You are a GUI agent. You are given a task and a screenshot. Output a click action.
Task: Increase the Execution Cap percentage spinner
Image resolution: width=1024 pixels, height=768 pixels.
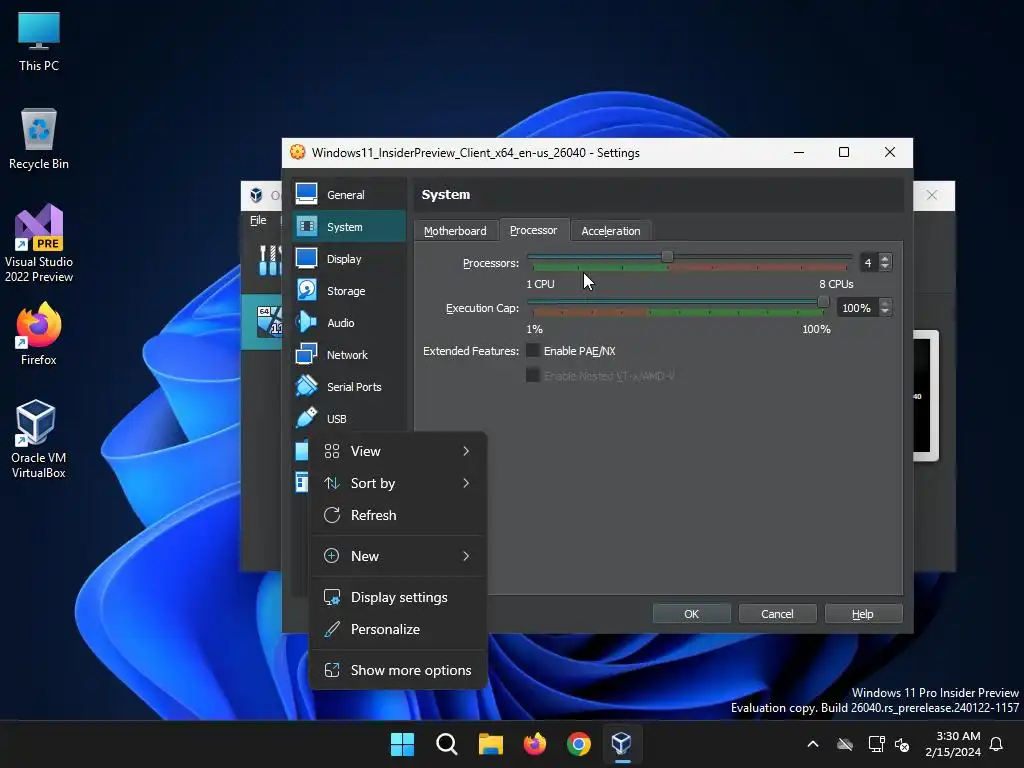(x=885, y=303)
